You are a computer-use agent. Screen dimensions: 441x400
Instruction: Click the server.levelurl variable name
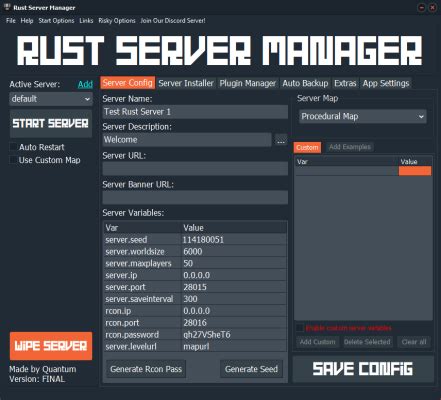coord(131,347)
